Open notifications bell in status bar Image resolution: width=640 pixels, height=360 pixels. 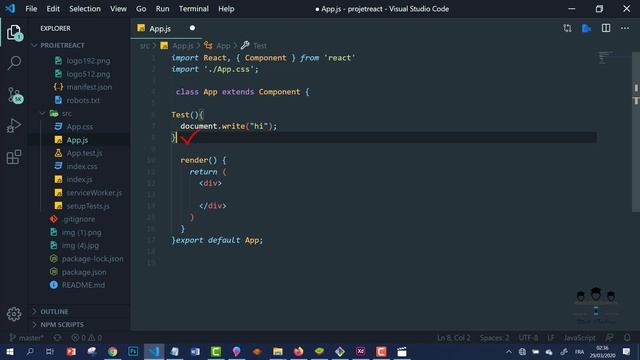click(x=627, y=338)
